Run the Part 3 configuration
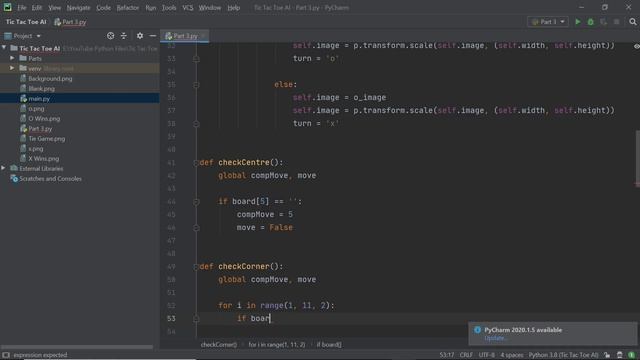Viewport: 640px width, 360px height. pyautogui.click(x=578, y=22)
